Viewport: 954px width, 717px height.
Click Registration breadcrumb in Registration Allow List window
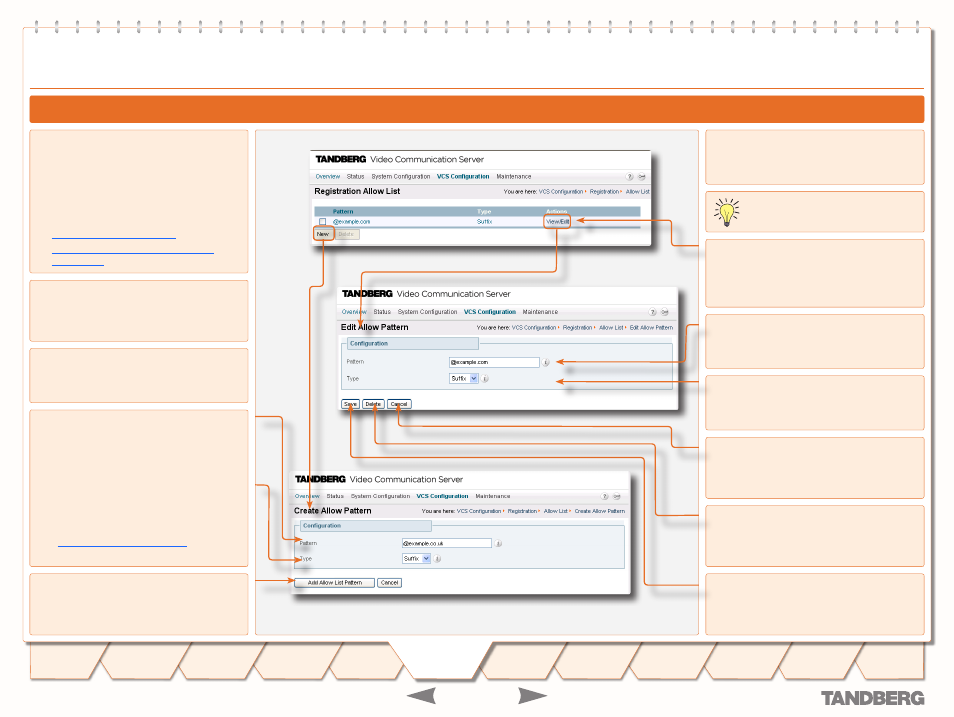pos(604,191)
